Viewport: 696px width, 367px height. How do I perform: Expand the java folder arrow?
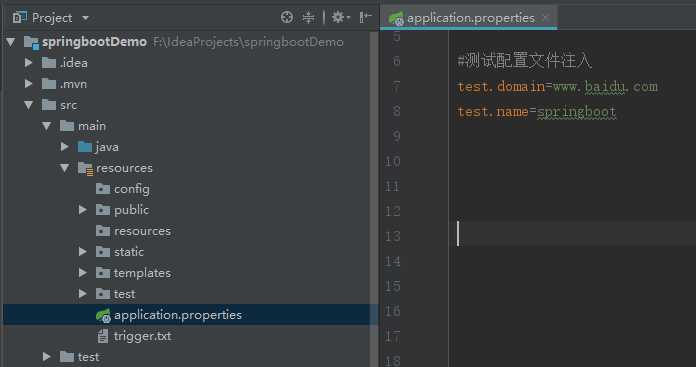pyautogui.click(x=65, y=146)
